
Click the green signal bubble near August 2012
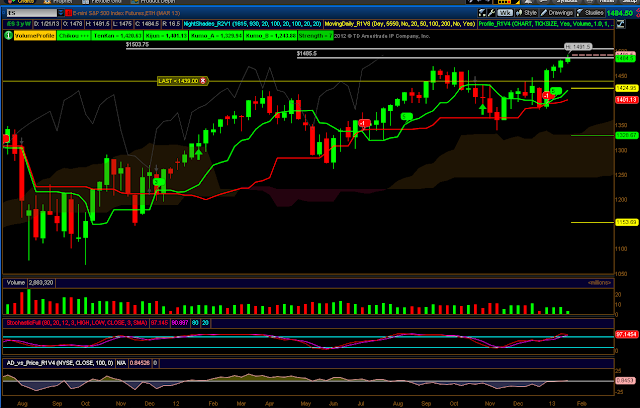coord(407,117)
